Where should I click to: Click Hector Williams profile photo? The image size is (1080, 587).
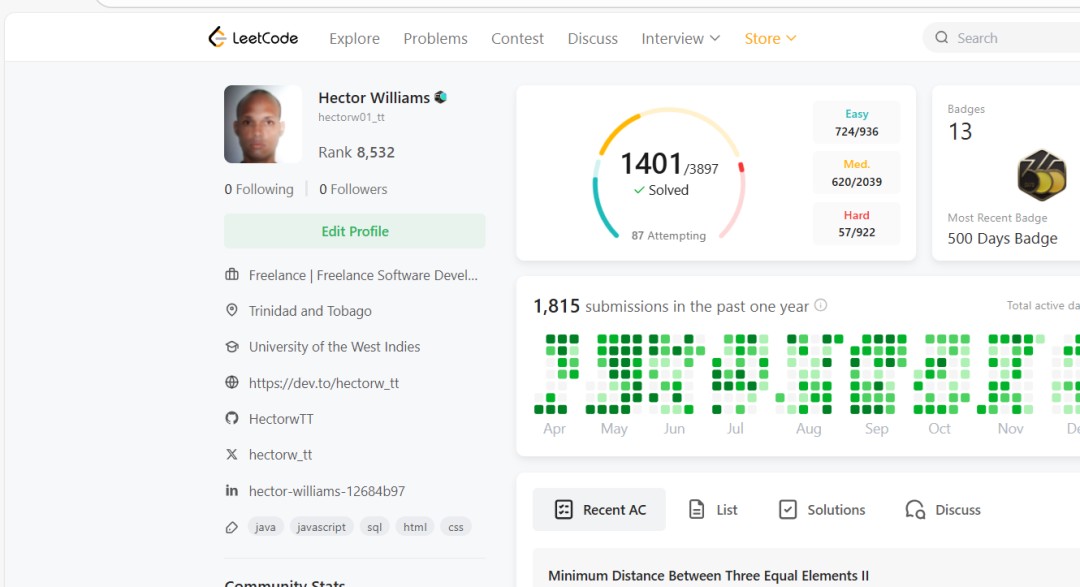pos(262,124)
